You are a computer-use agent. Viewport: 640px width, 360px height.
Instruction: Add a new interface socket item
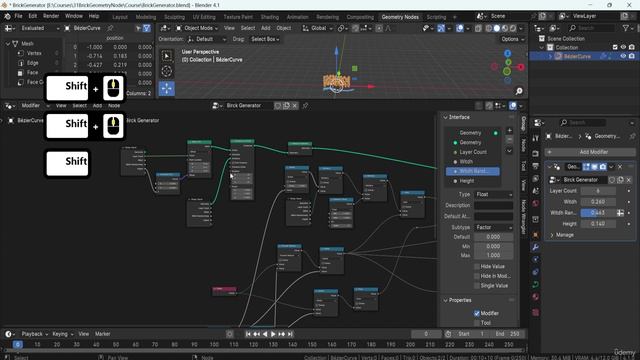click(x=509, y=131)
